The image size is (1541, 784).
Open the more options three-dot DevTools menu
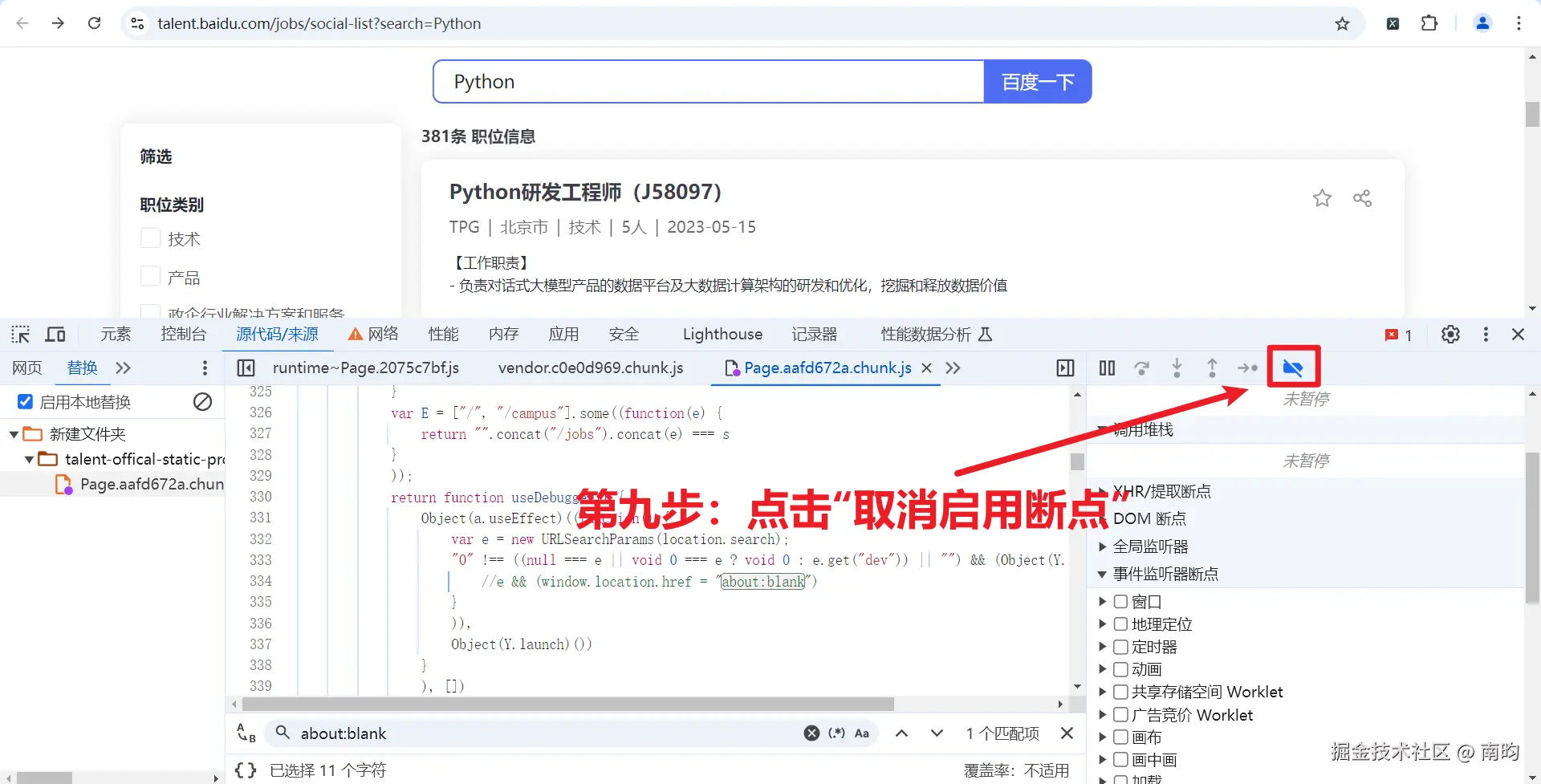tap(1486, 334)
